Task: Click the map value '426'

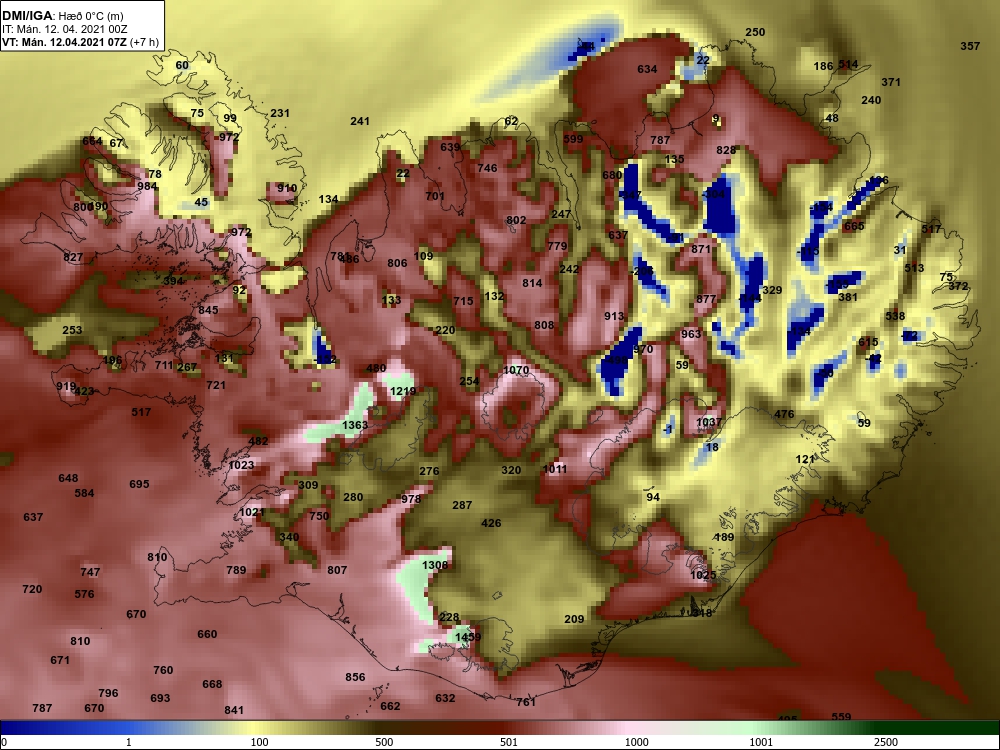Action: pyautogui.click(x=491, y=523)
